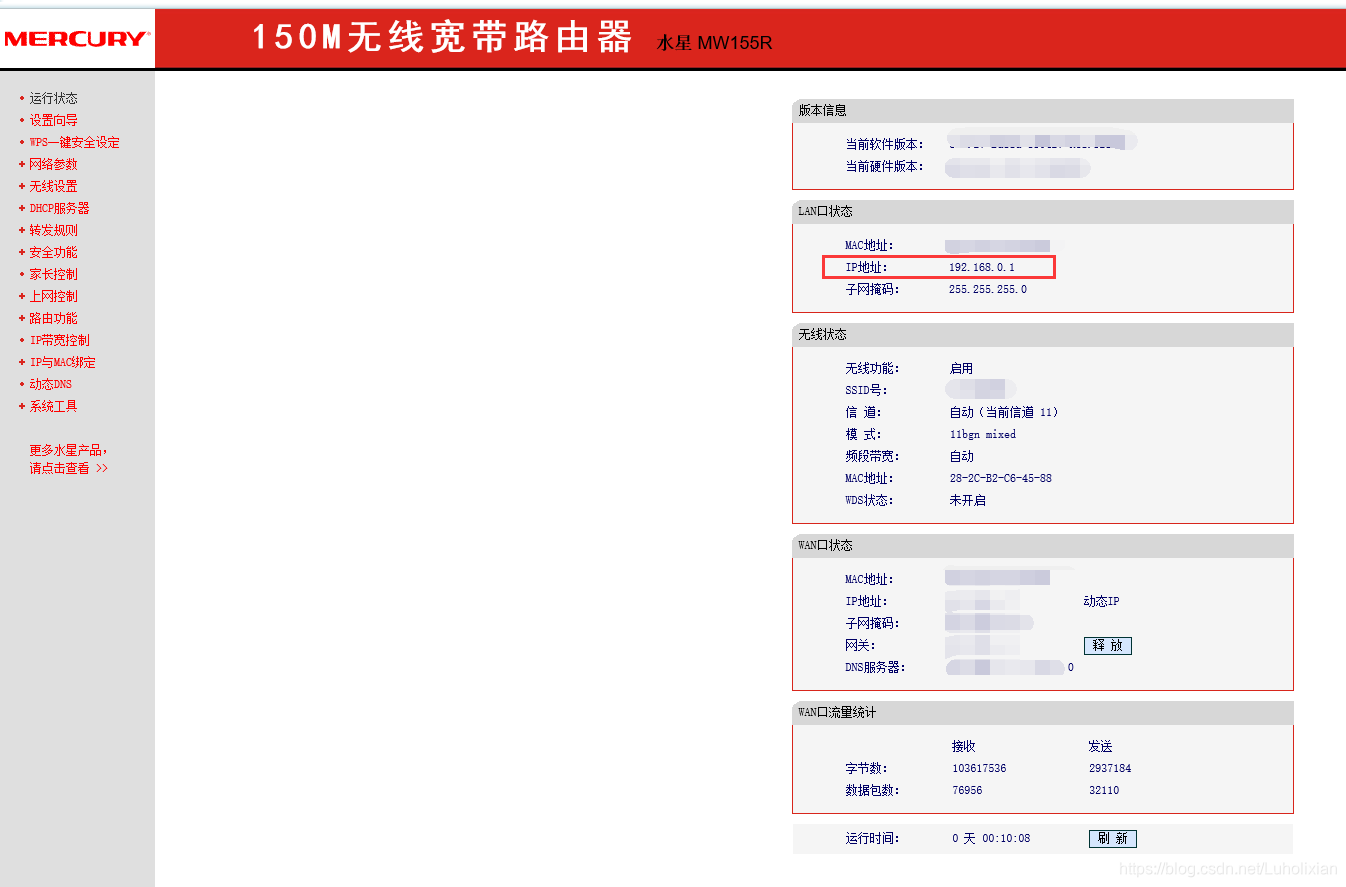The width and height of the screenshot is (1346, 887).
Task: Select LAN IP address 192.168.0.1
Action: pos(982,267)
